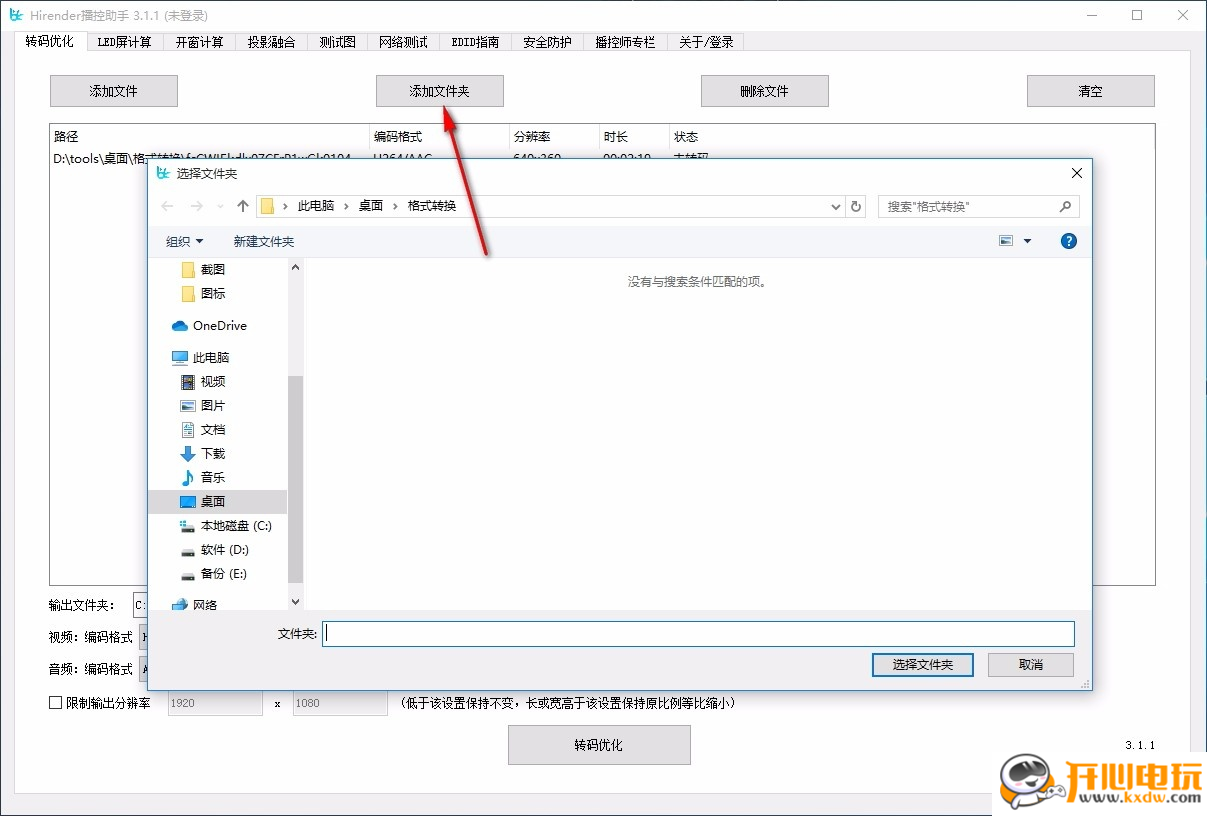Screen dimensions: 1207x816
Task: Click the back arrow in folder dialog
Action: [x=167, y=206]
